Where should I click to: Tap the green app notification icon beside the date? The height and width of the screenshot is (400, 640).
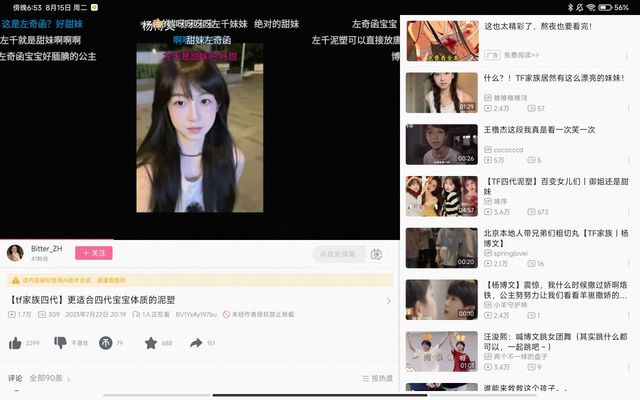click(94, 7)
